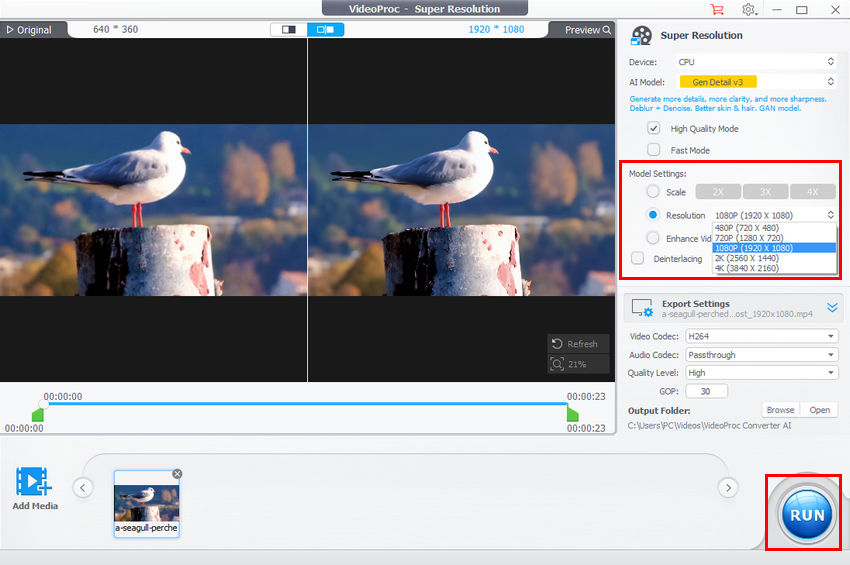Select the seagull video thumbnail
The height and width of the screenshot is (565, 850).
click(146, 504)
